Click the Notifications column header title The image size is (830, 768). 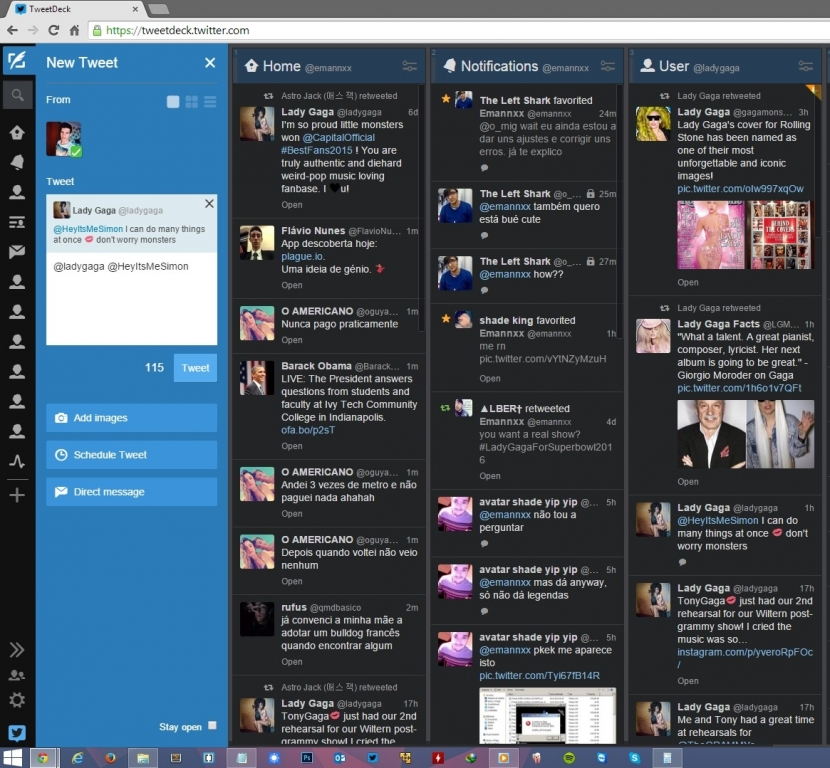tap(499, 66)
